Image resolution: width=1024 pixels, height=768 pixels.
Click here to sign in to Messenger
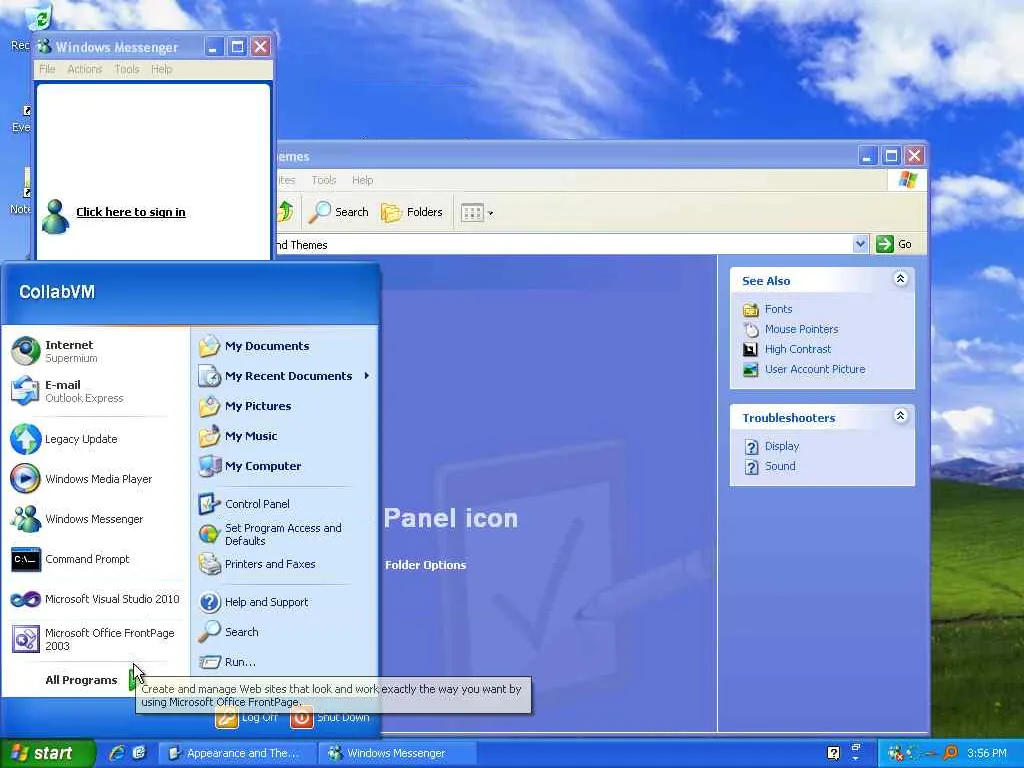pos(131,212)
